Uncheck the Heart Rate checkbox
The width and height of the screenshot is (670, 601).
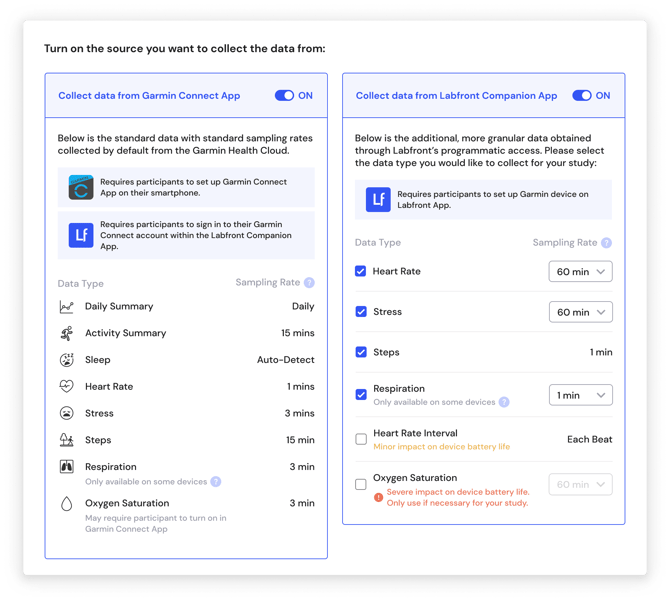[361, 271]
